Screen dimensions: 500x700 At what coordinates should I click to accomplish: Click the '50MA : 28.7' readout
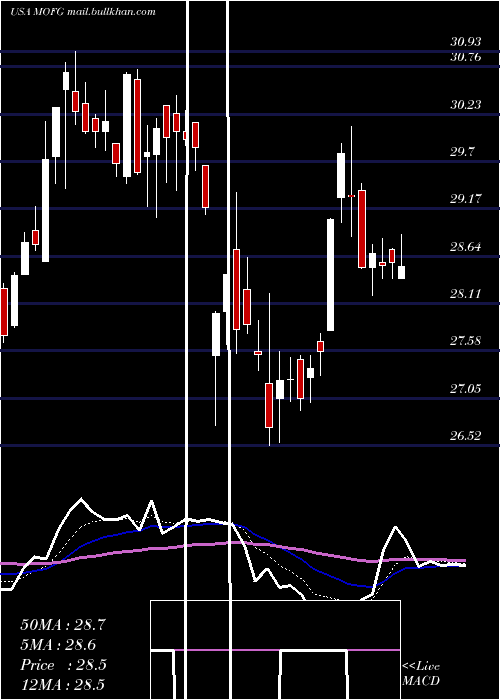[x=63, y=625]
